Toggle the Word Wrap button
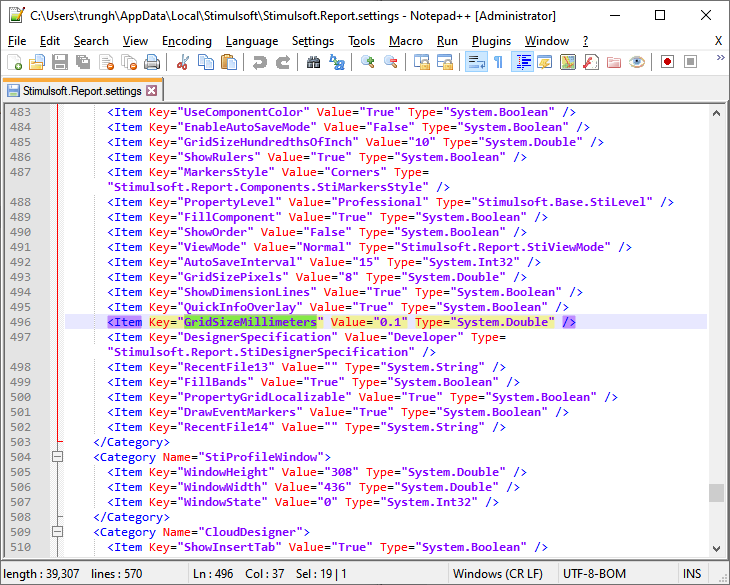This screenshot has height=585, width=730. click(476, 62)
